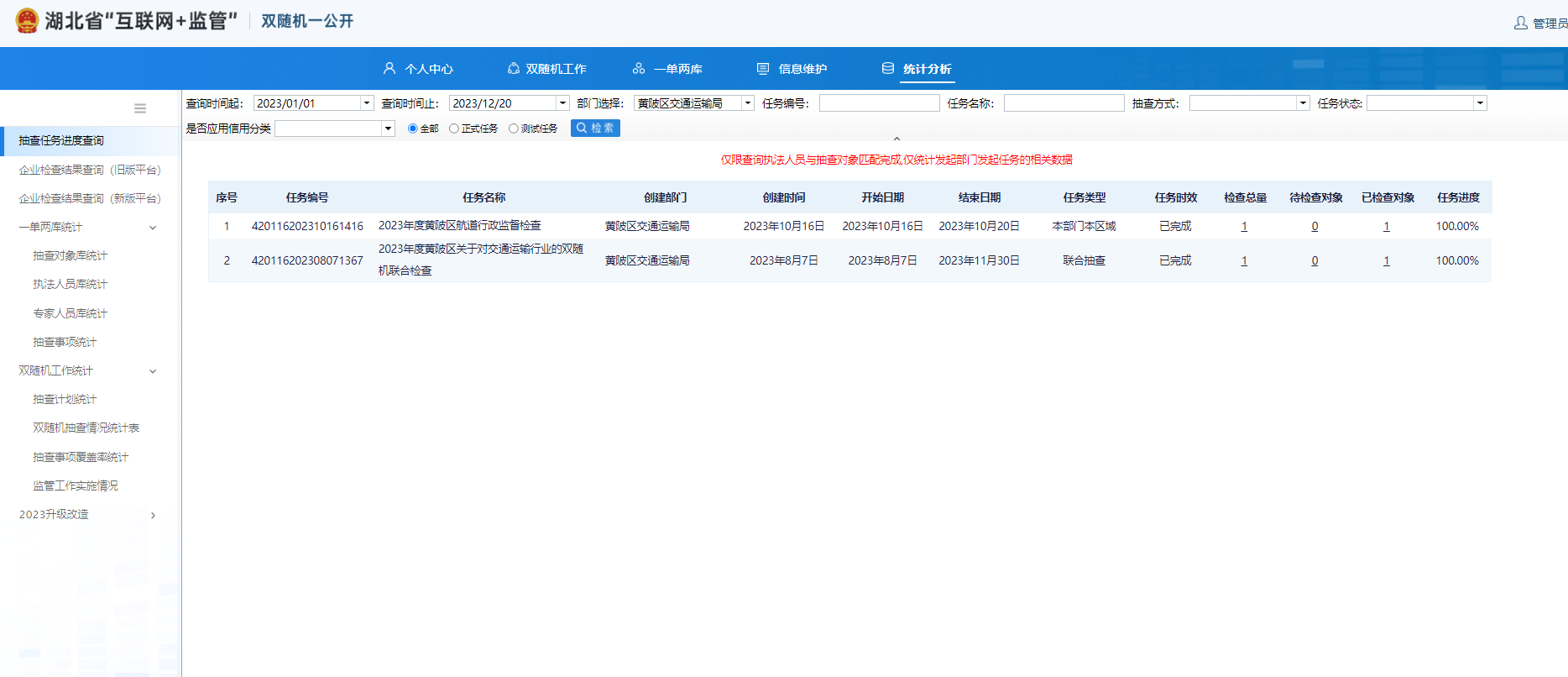Collapse the 一单两库统计 tree section
Image resolution: width=1568 pixels, height=677 pixels.
coord(153,228)
